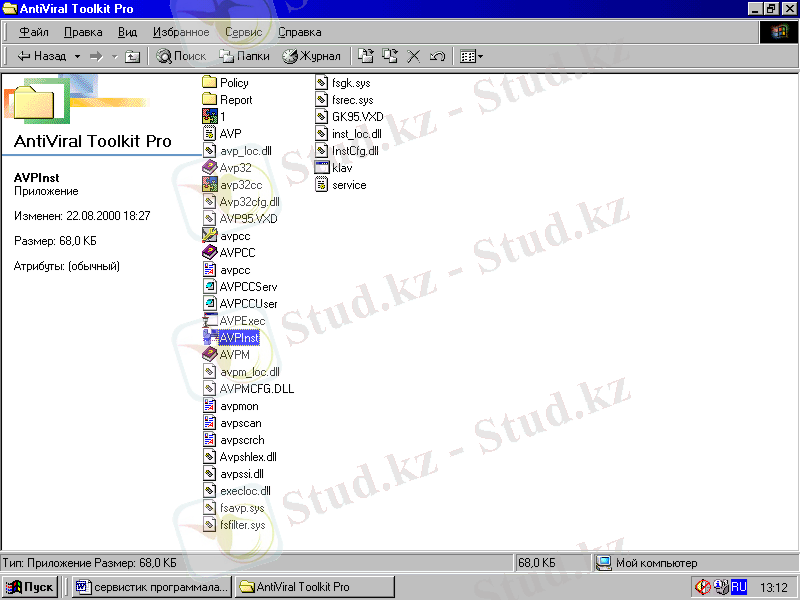
Task: Select the AVPCCServ application
Action: (240, 287)
